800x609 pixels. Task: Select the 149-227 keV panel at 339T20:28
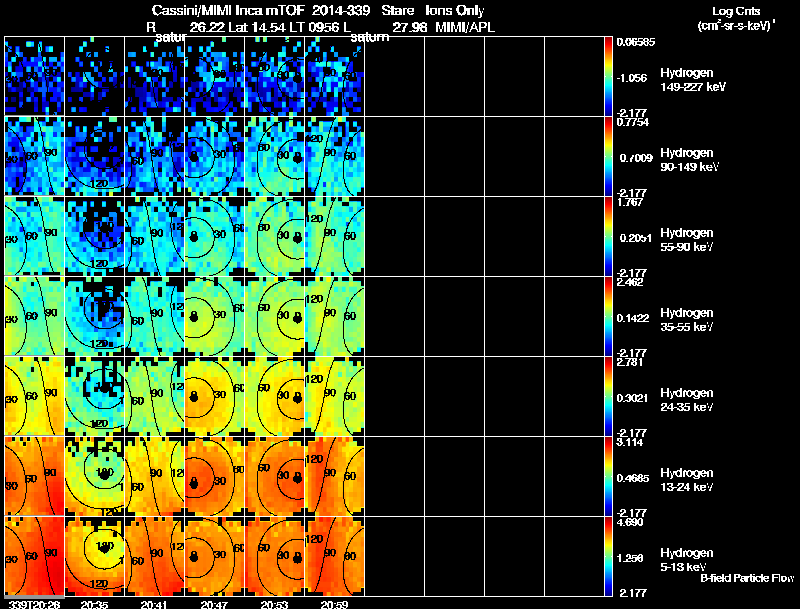[x=35, y=77]
